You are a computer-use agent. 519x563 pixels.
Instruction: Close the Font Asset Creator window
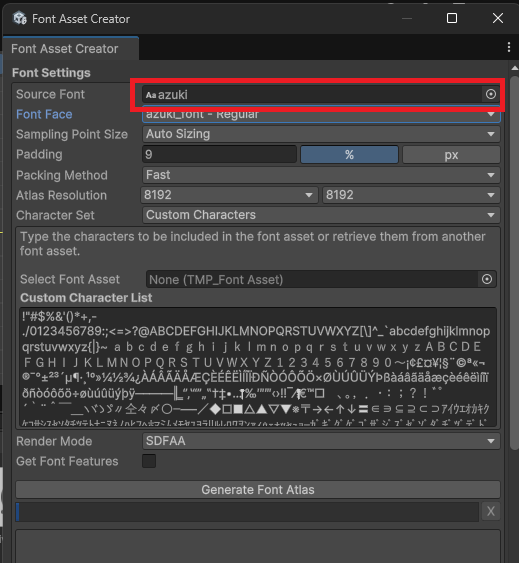point(498,18)
